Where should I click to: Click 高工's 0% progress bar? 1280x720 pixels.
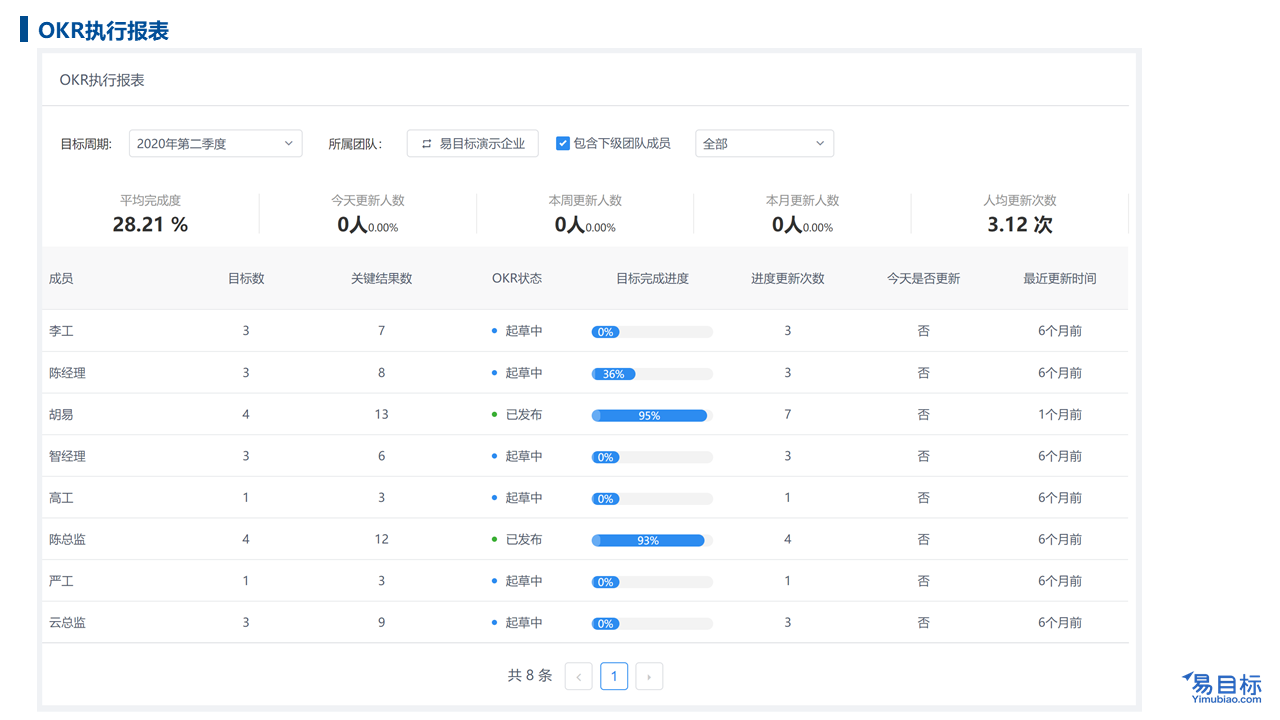(x=652, y=499)
